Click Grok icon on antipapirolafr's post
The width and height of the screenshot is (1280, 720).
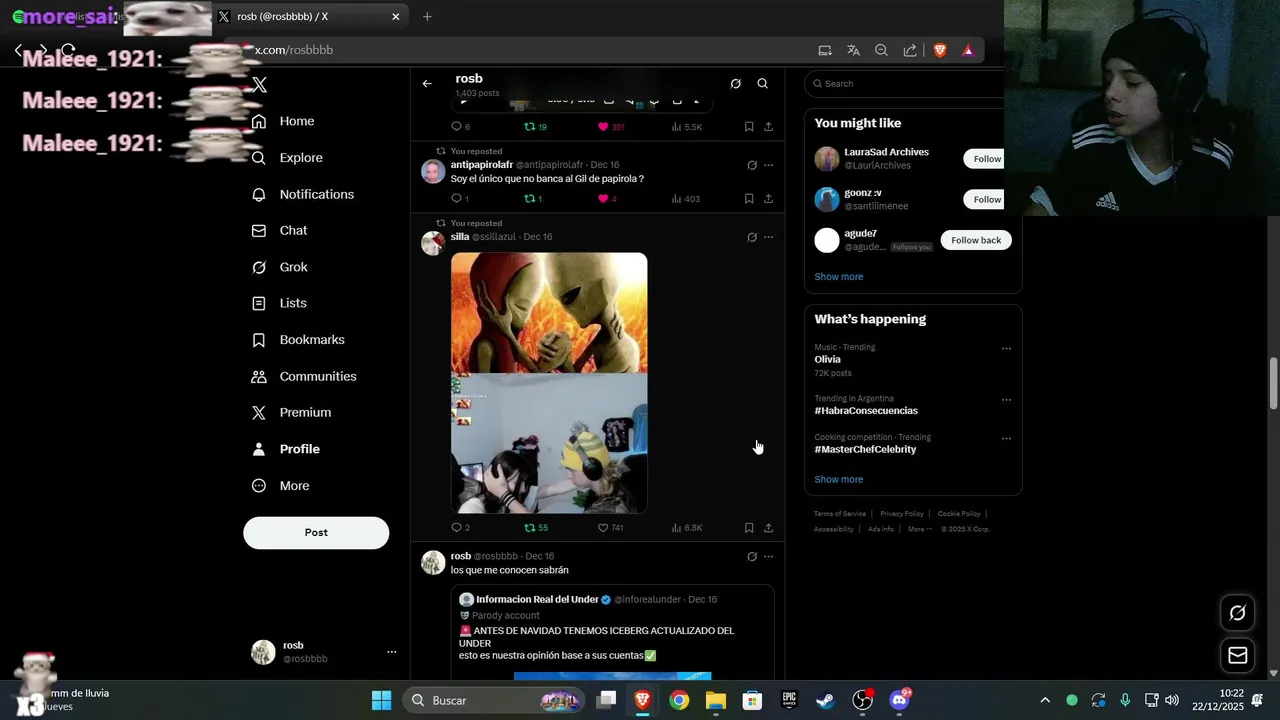point(752,165)
